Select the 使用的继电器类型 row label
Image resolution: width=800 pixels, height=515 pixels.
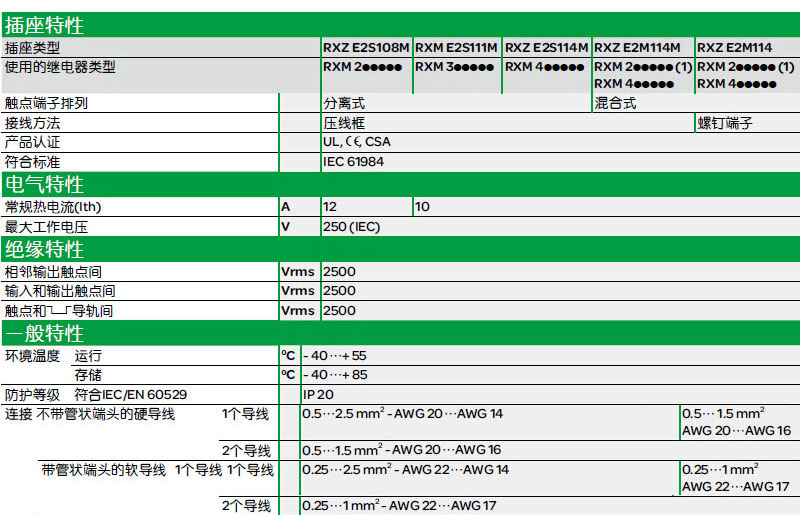(60, 67)
